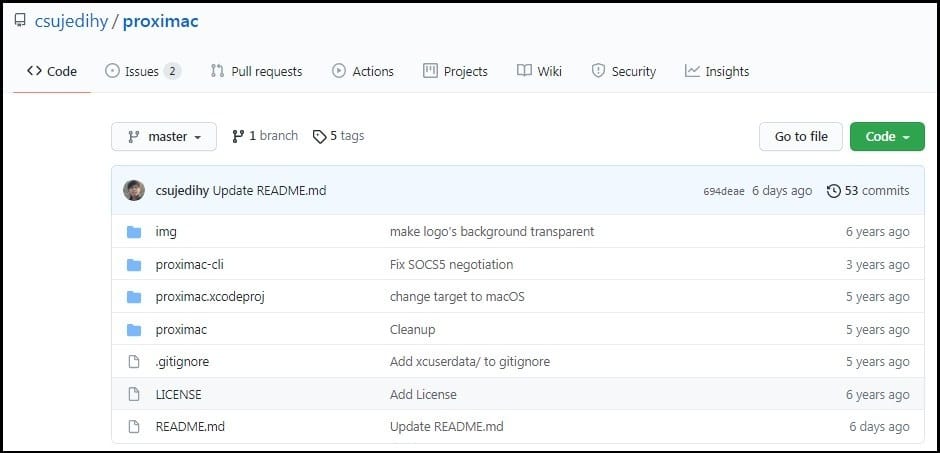This screenshot has width=940, height=453.
Task: Click the clock history icon beside commits
Action: (833, 191)
